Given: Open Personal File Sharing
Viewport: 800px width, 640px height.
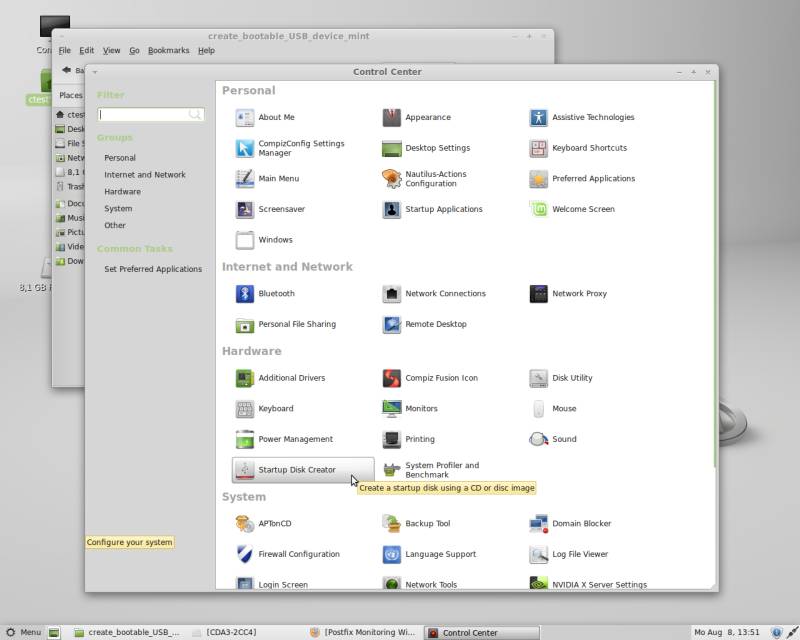Looking at the screenshot, I should (x=286, y=325).
